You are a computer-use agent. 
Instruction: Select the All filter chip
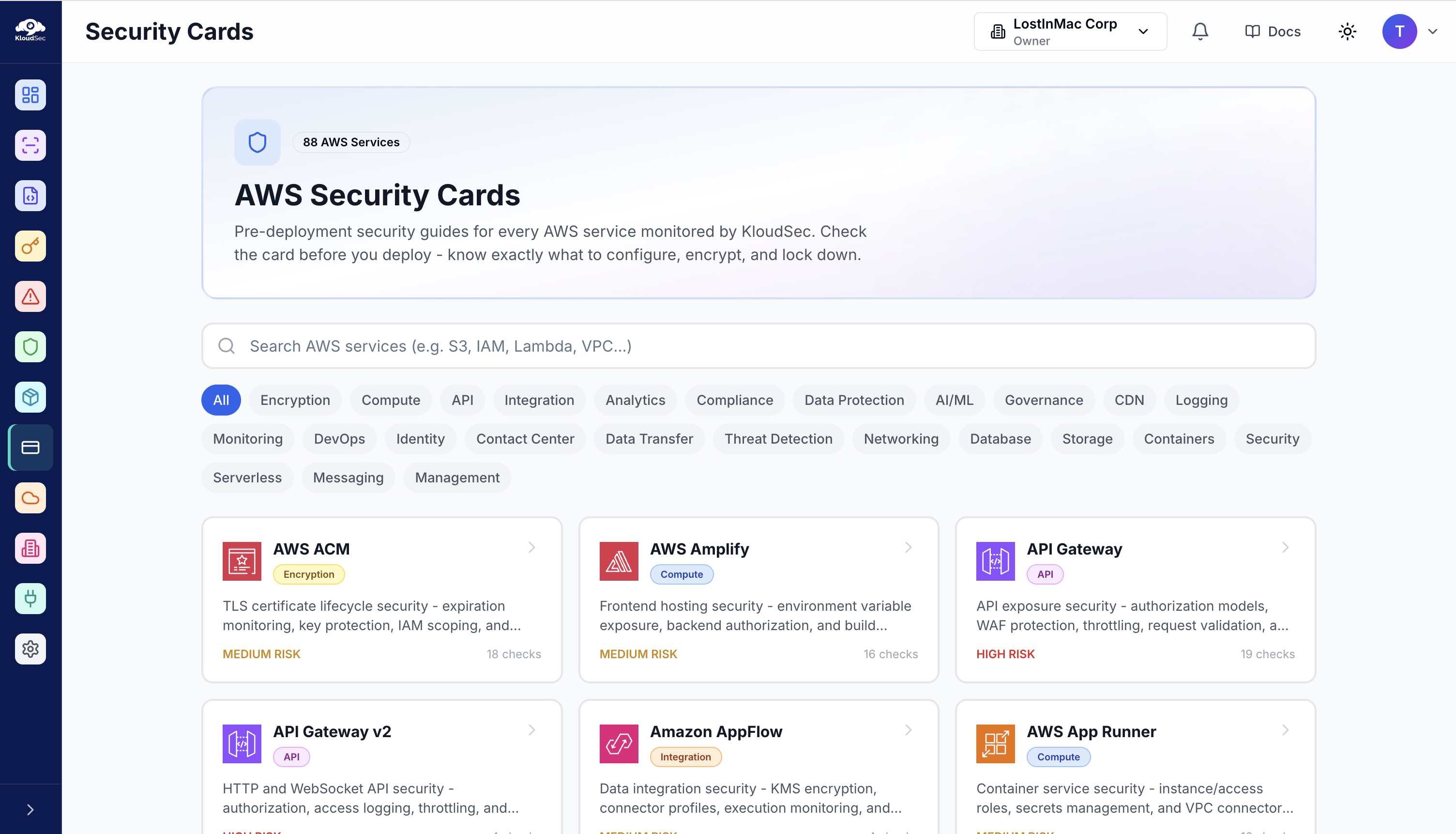221,400
